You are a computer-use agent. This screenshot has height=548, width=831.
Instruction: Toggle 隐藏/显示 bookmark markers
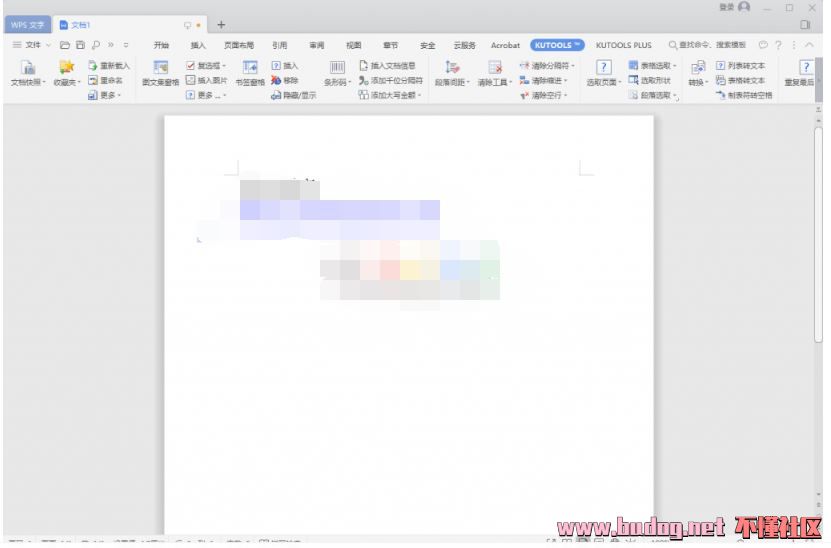(x=294, y=95)
